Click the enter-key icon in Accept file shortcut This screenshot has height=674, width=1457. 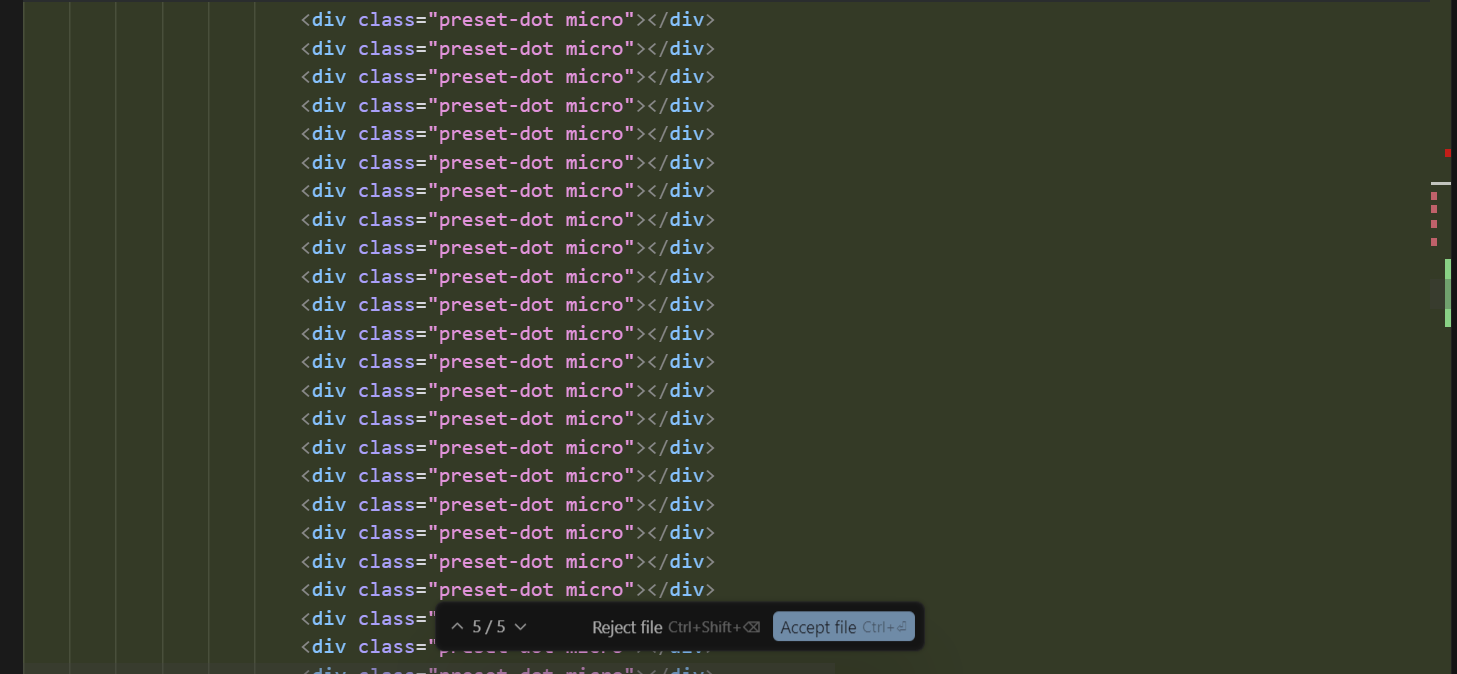pyautogui.click(x=902, y=627)
